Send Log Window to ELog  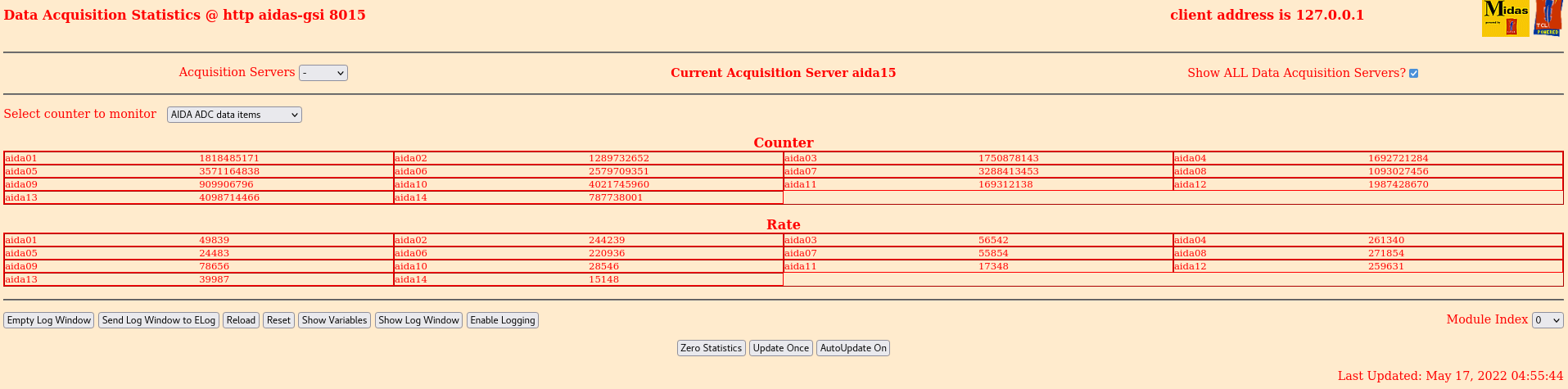click(x=159, y=320)
